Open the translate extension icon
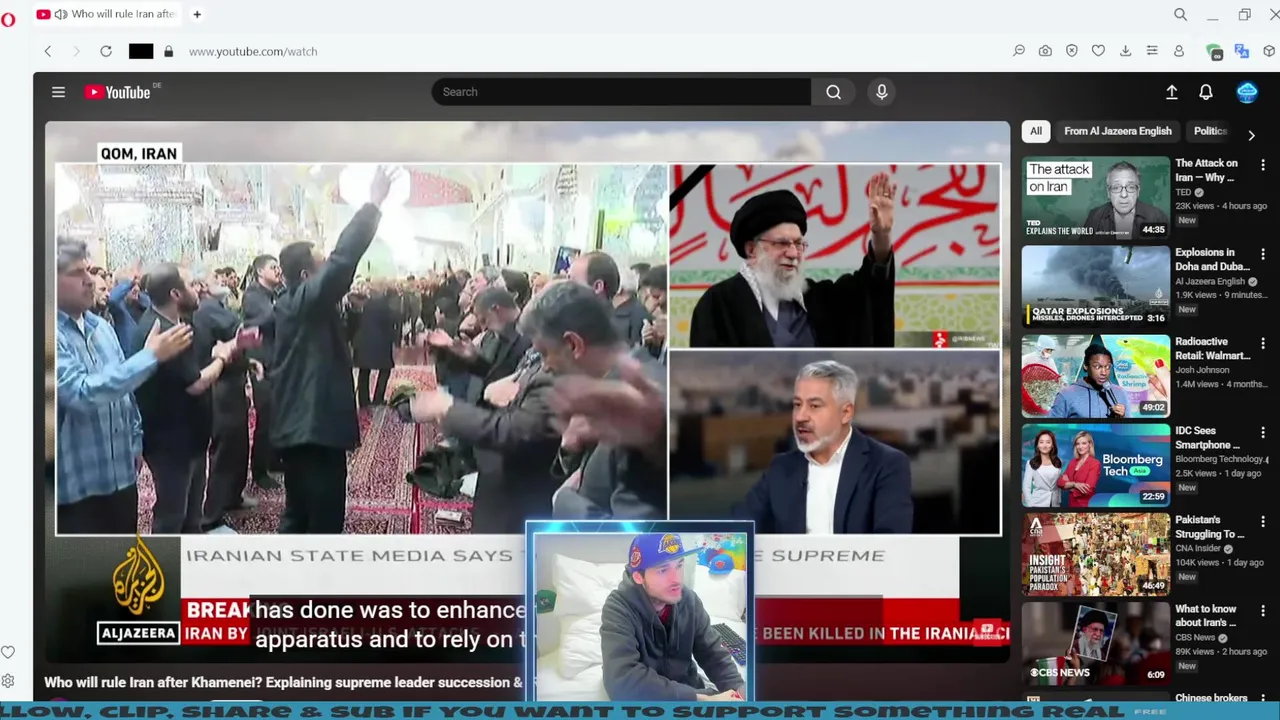Image resolution: width=1280 pixels, height=720 pixels. coord(1242,51)
